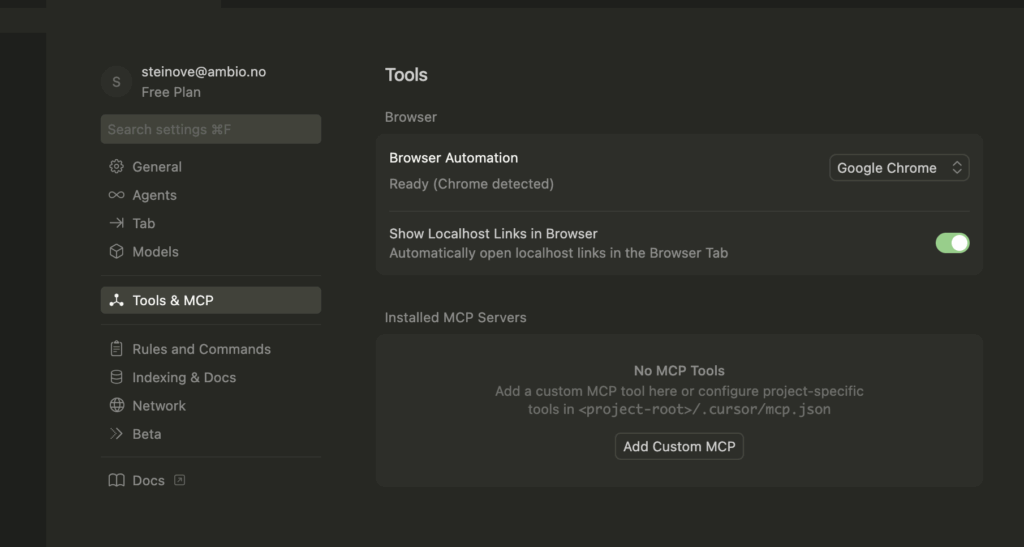Screen dimensions: 1024x547
Task: Click the user avatar with letter S
Action: click(x=116, y=82)
